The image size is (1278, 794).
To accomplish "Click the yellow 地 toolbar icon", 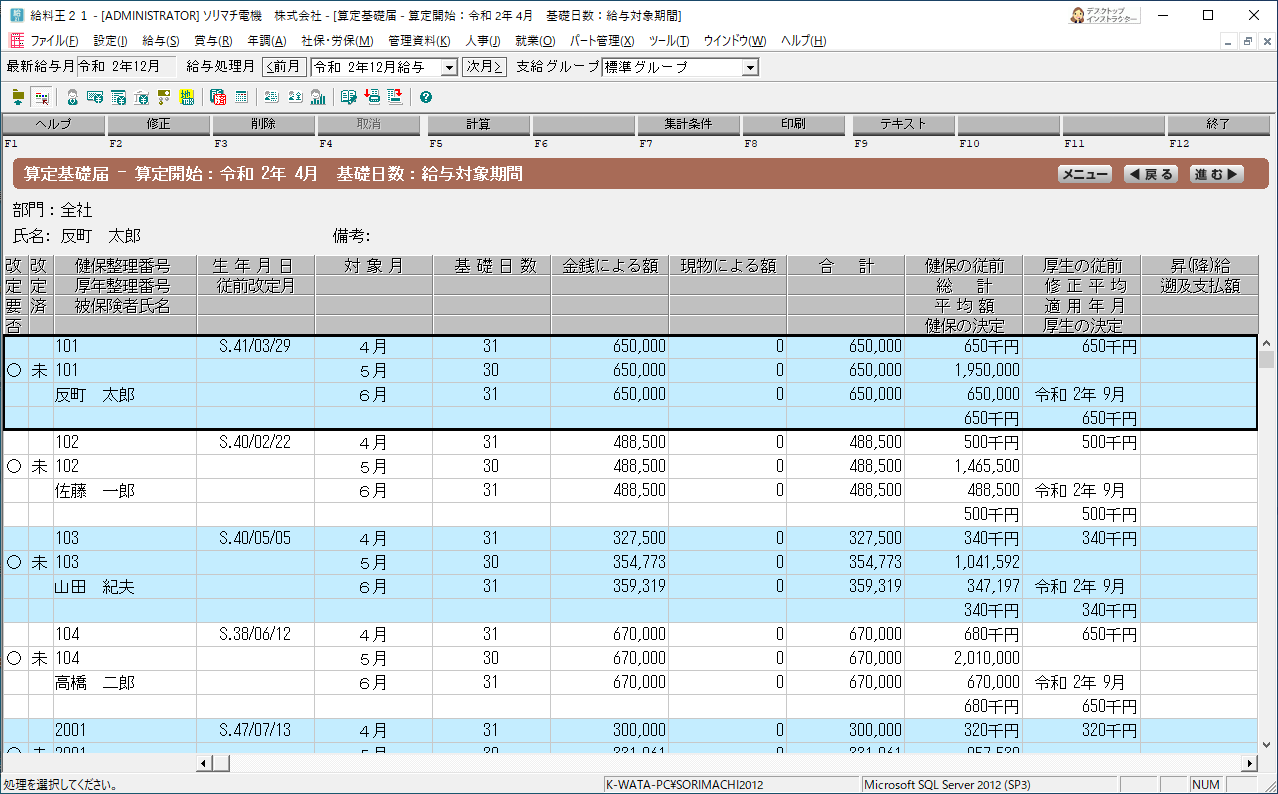I will [x=186, y=97].
